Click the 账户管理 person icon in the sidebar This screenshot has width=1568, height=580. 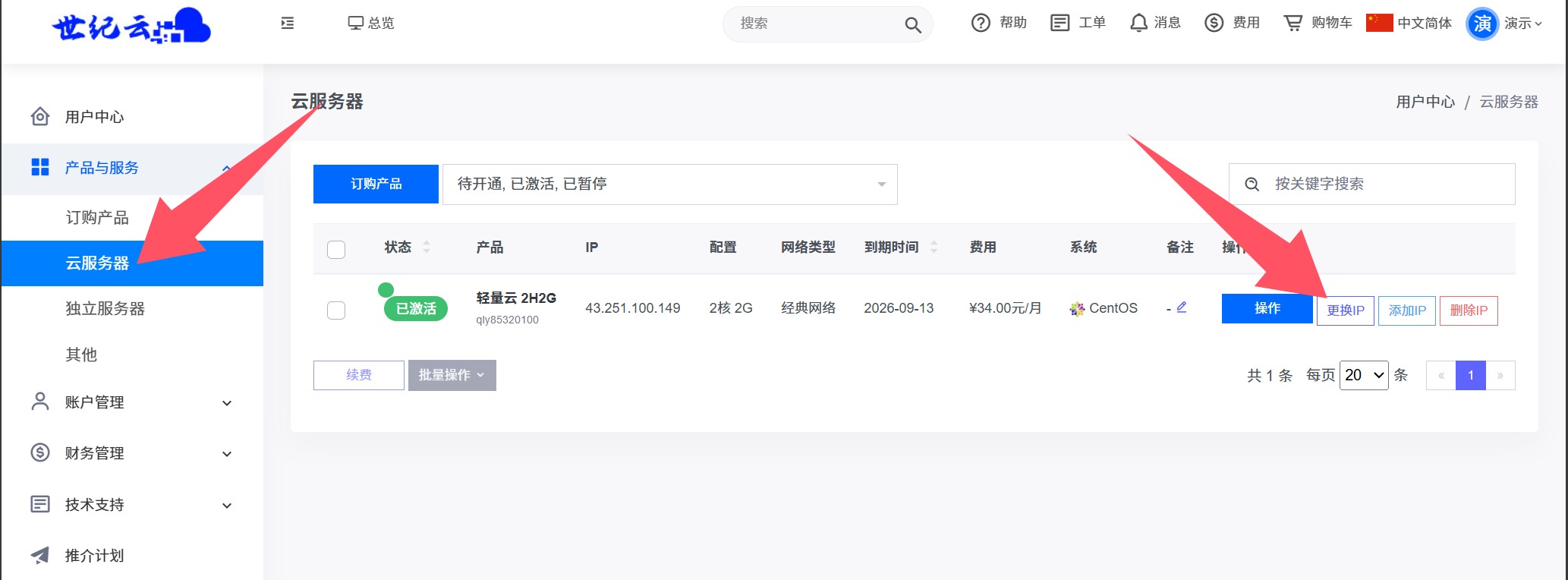click(40, 402)
